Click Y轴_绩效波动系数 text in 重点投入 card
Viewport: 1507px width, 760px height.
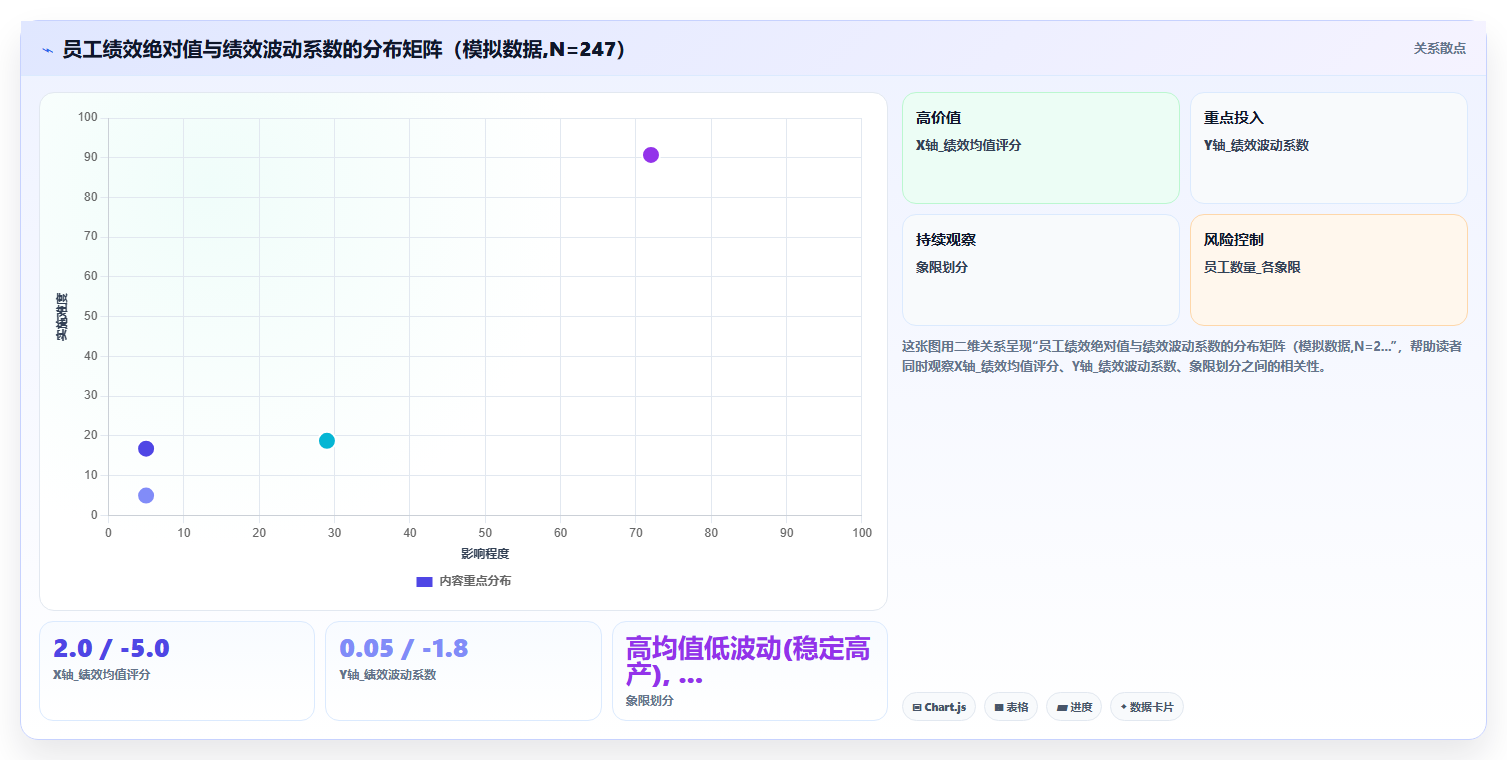1256,145
